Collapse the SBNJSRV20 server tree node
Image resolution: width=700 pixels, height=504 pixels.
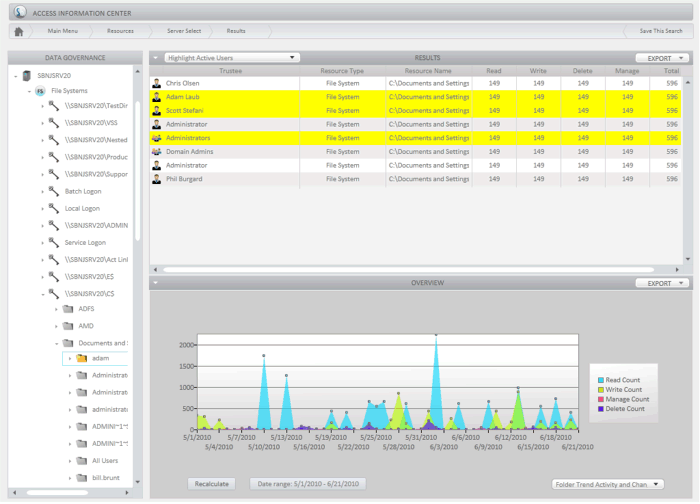[16, 76]
